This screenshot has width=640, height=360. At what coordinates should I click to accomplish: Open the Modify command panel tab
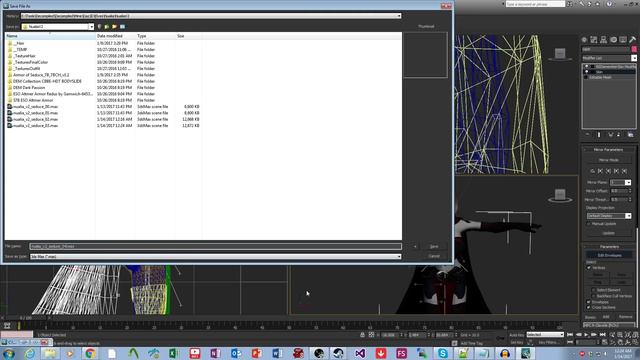593,40
